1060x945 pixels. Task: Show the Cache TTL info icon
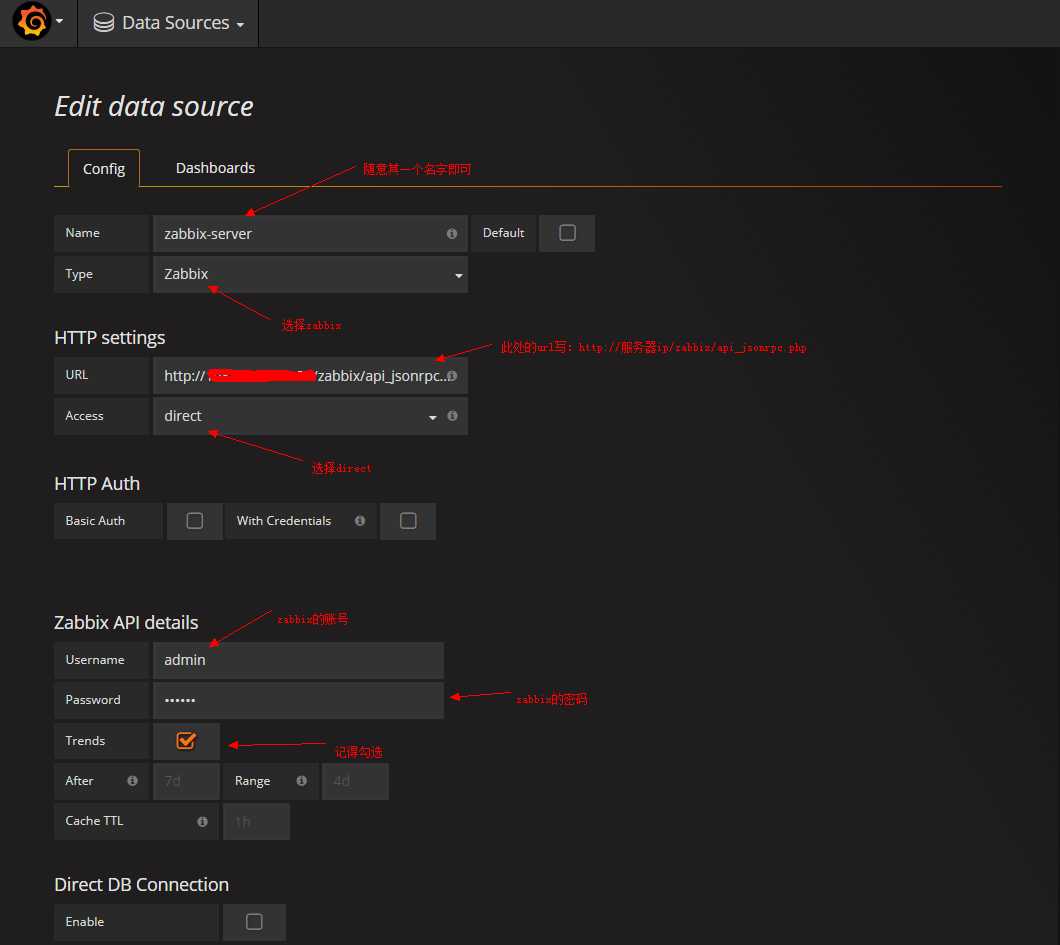point(202,821)
